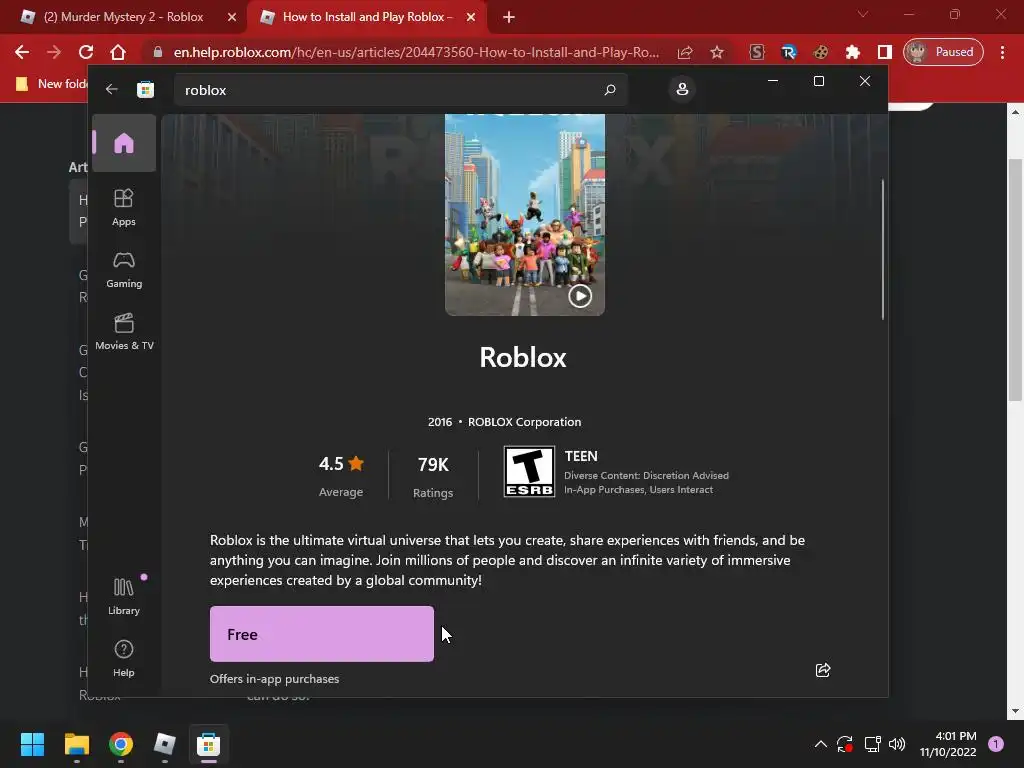This screenshot has height=768, width=1024.
Task: Open the Windows Start menu
Action: pos(32,744)
